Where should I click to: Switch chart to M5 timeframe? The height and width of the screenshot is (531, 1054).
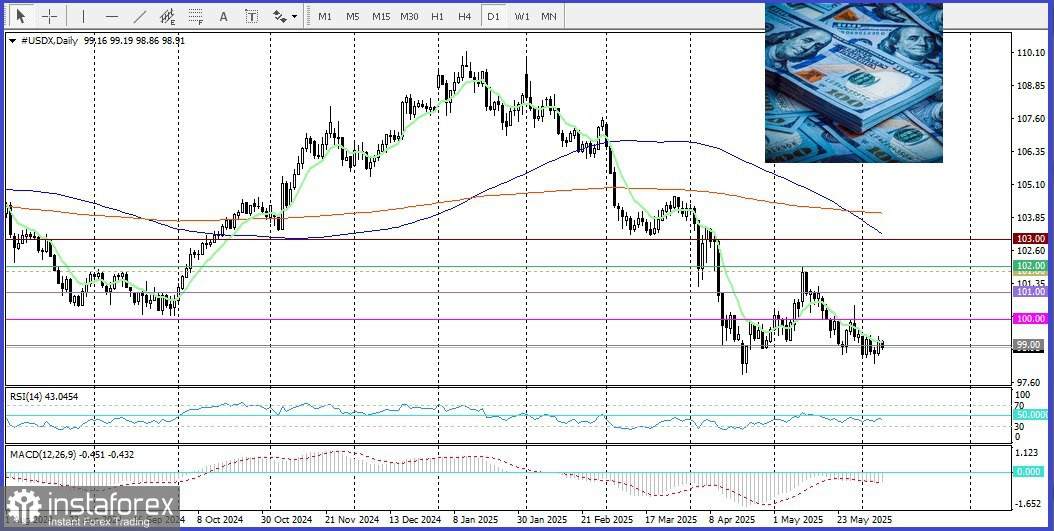tap(353, 16)
